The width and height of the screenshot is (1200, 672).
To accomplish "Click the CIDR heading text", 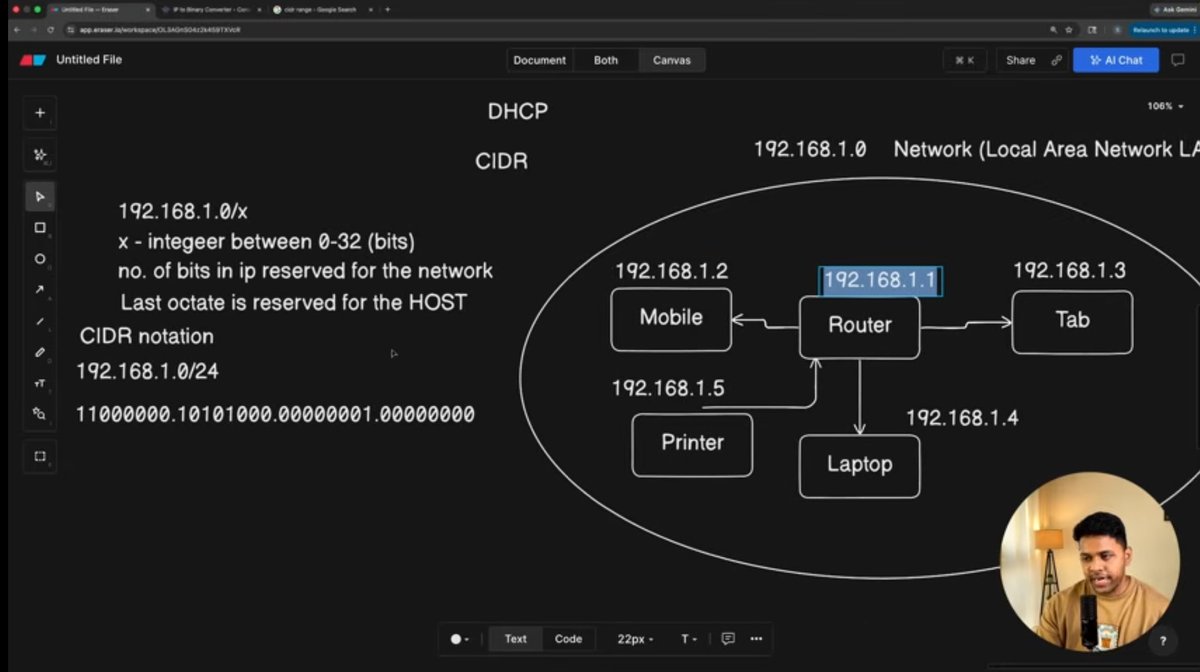I will [x=502, y=161].
